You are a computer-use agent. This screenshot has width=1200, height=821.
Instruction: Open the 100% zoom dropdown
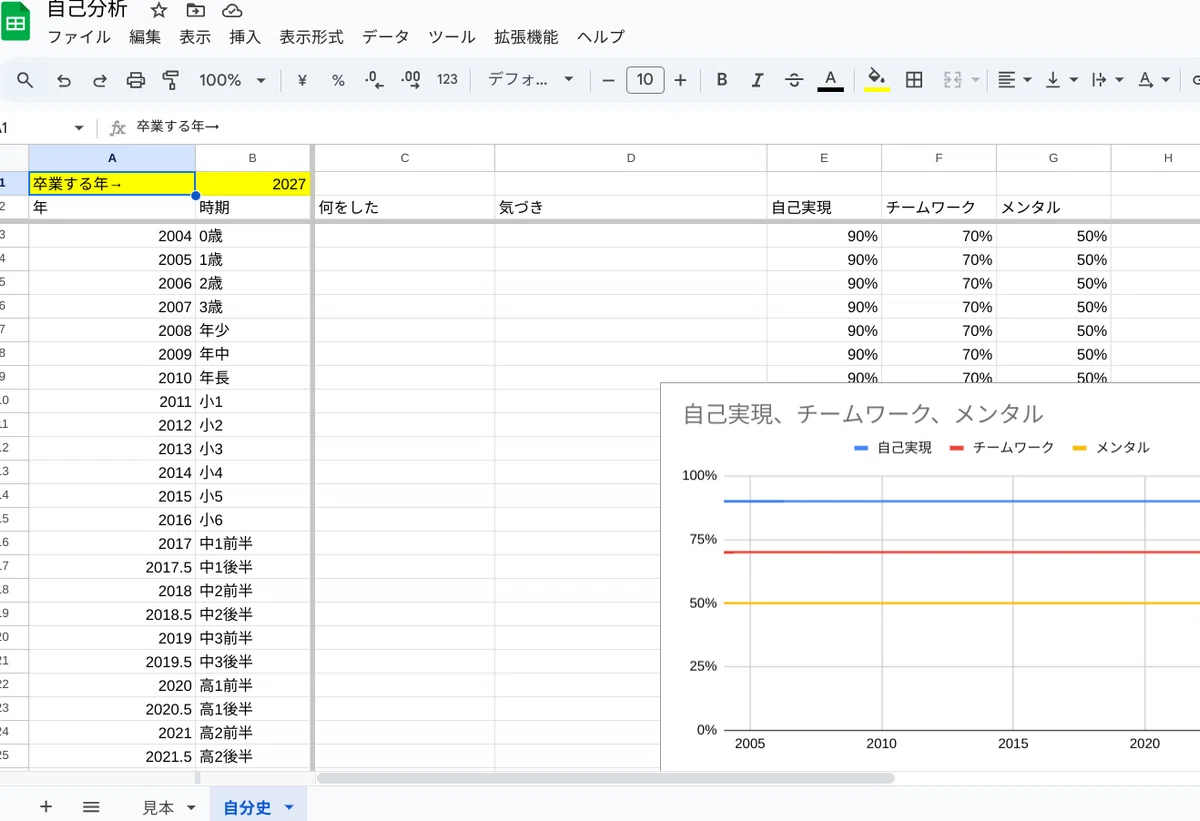point(232,80)
